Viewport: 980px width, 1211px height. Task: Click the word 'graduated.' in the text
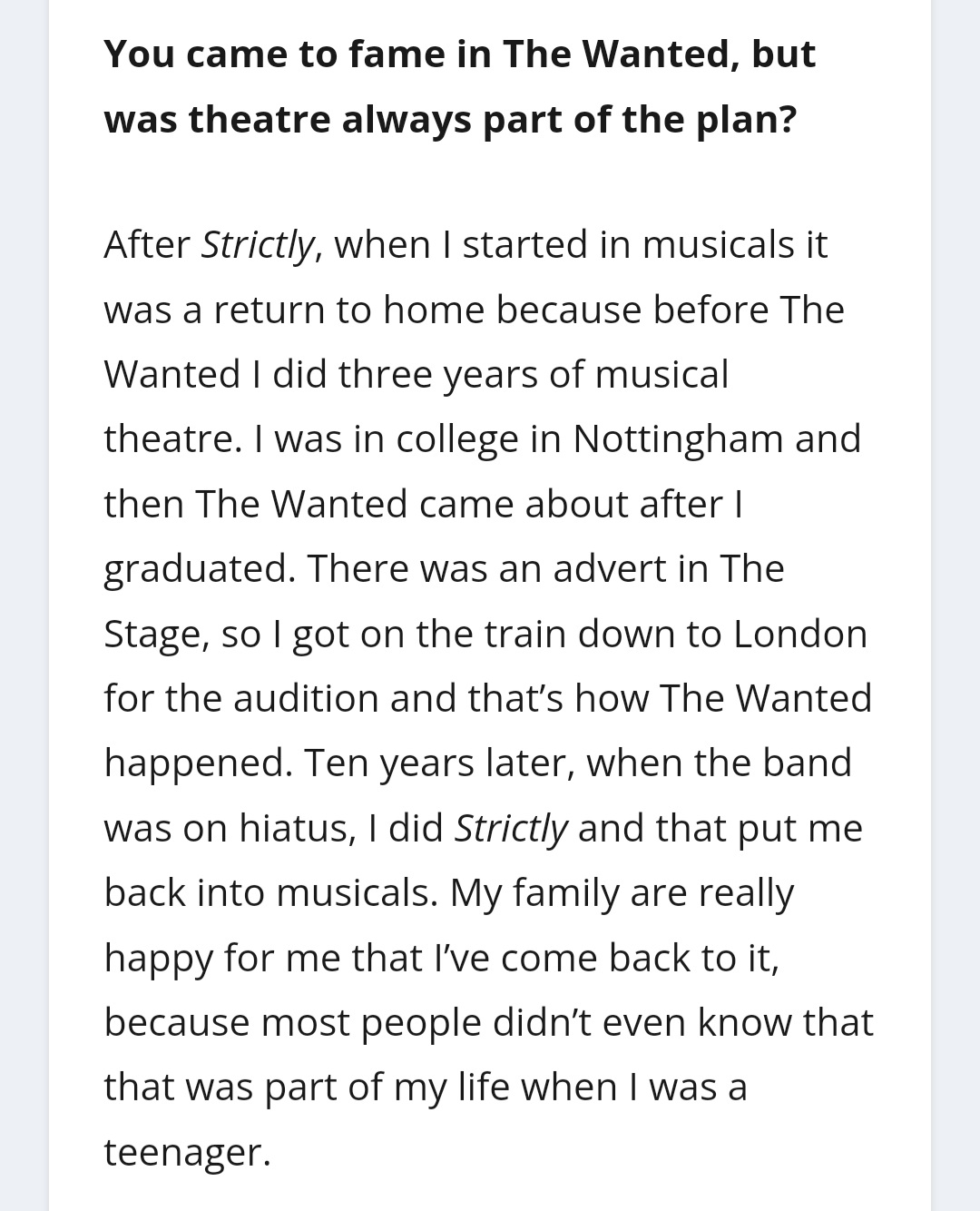[x=200, y=570]
